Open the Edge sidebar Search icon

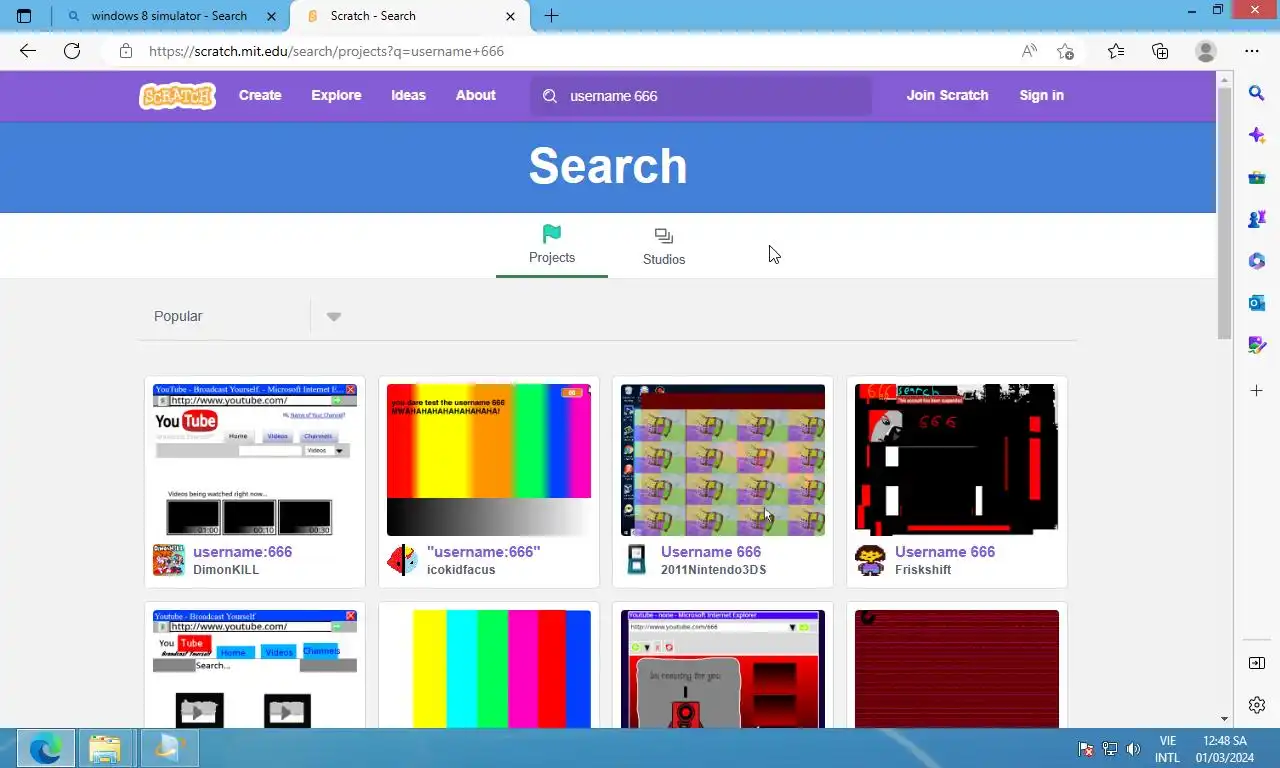[1257, 93]
